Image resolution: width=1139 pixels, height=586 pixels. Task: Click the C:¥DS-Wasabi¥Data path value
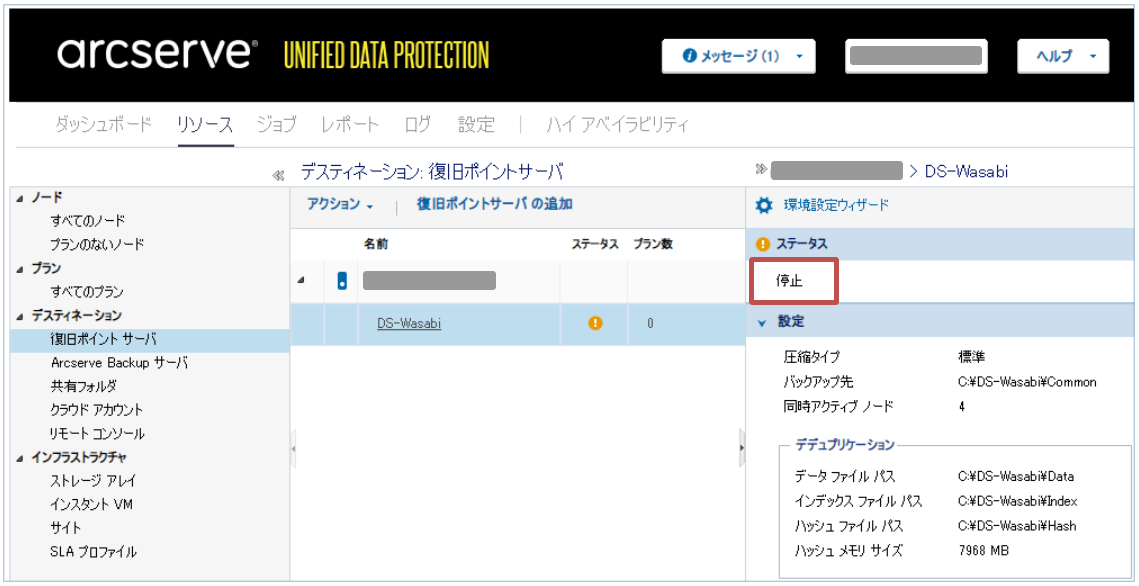click(x=1016, y=477)
